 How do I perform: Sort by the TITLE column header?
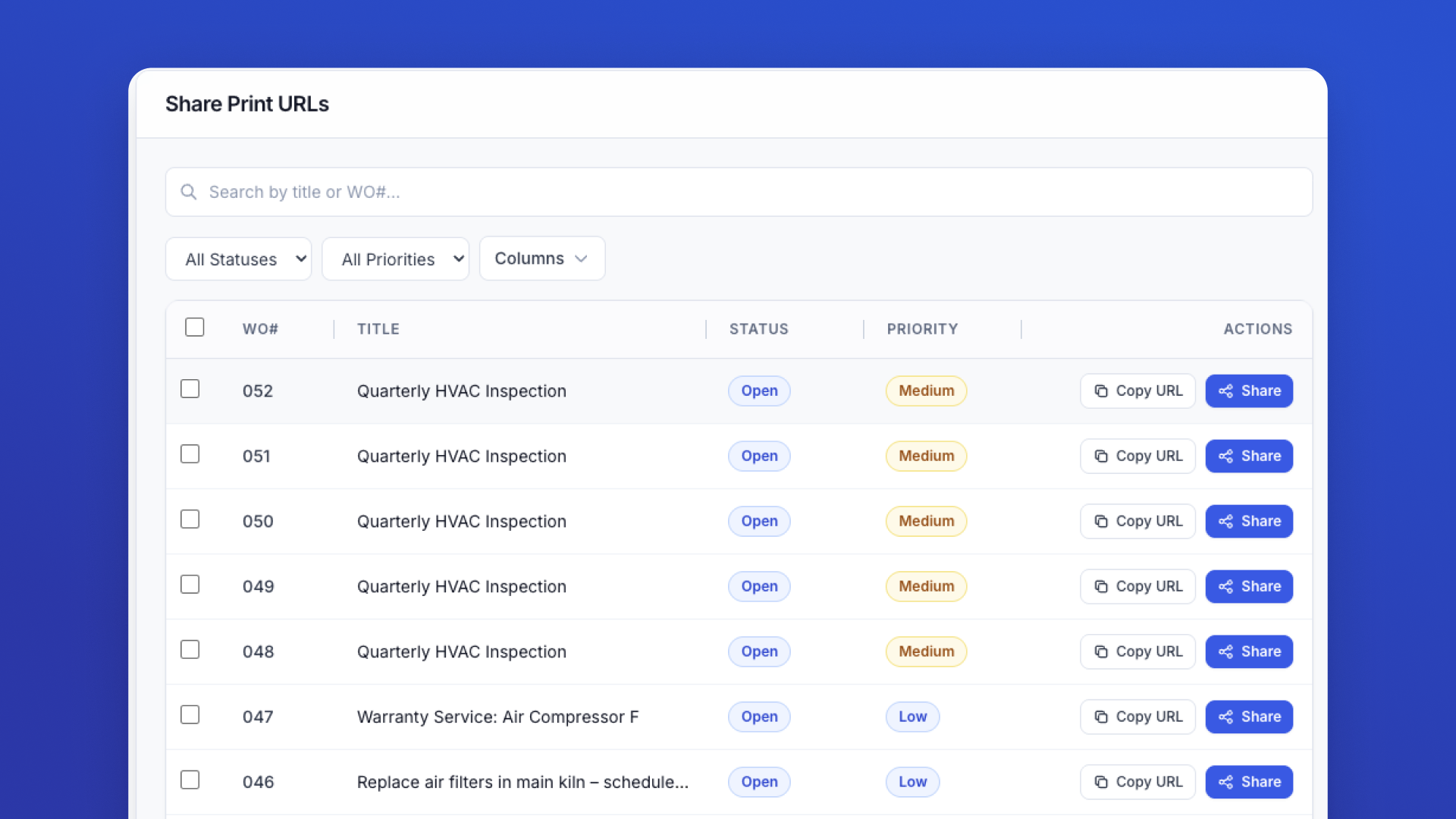click(378, 329)
